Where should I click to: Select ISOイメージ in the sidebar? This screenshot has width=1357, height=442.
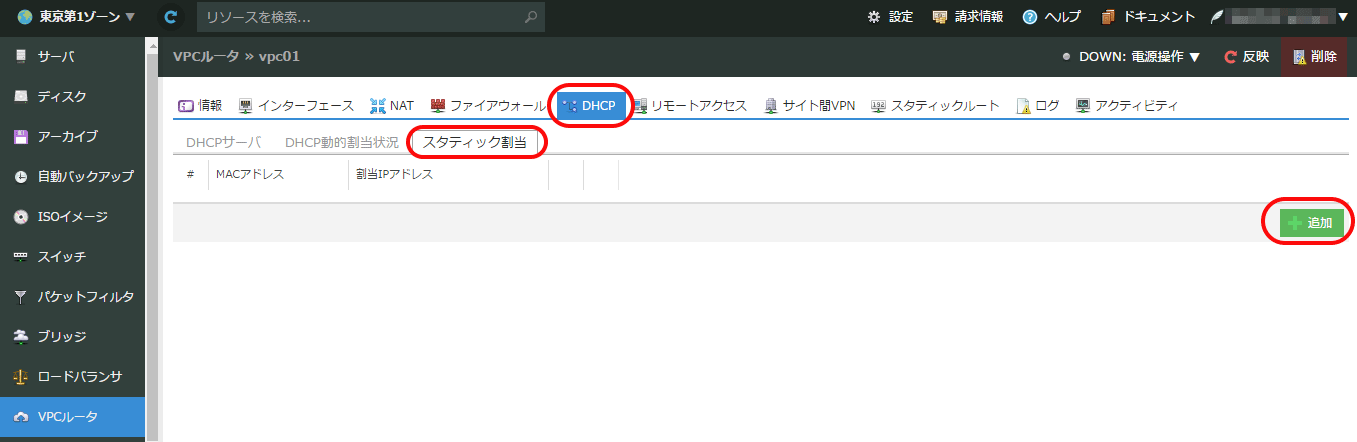click(72, 216)
